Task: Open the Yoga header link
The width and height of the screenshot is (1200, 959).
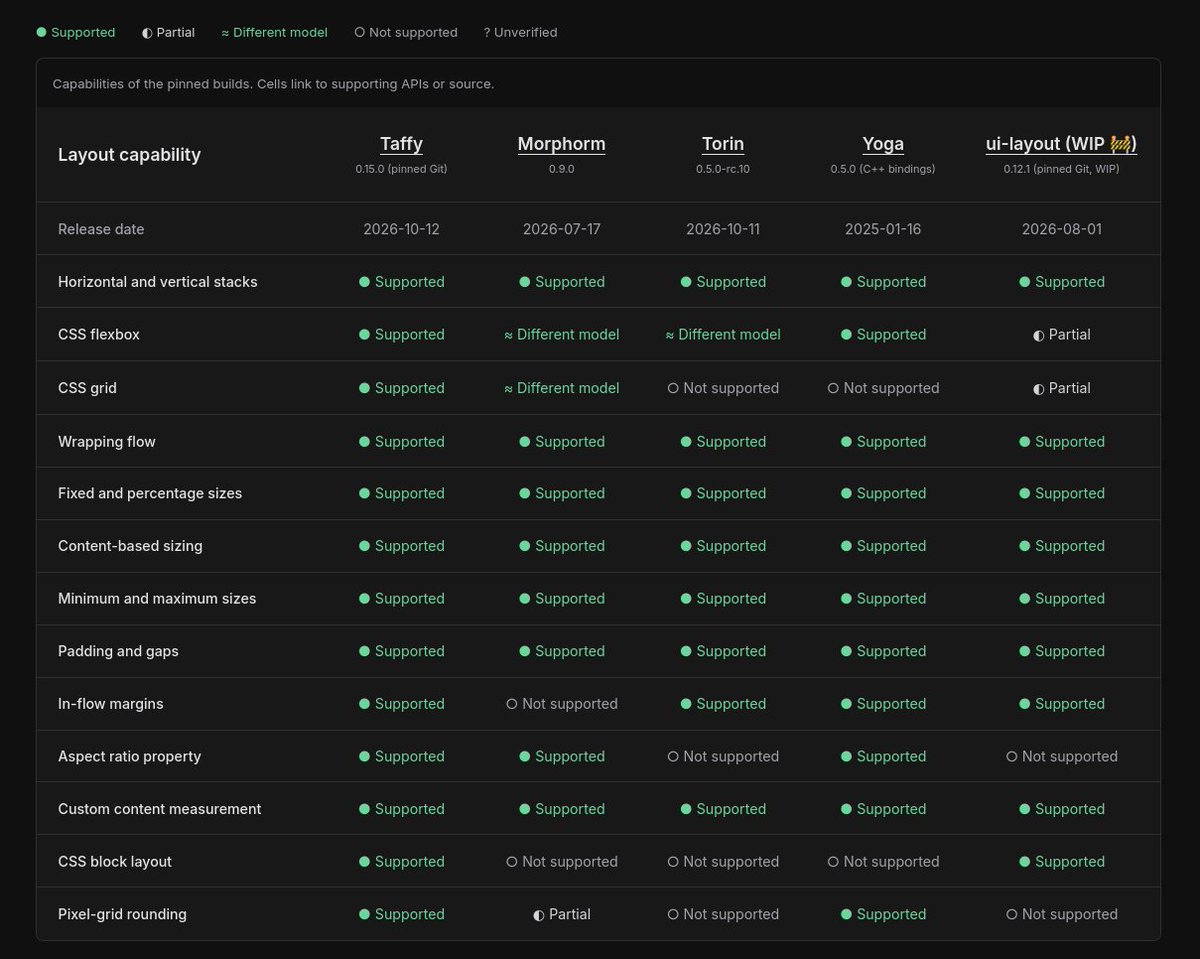Action: pos(883,144)
